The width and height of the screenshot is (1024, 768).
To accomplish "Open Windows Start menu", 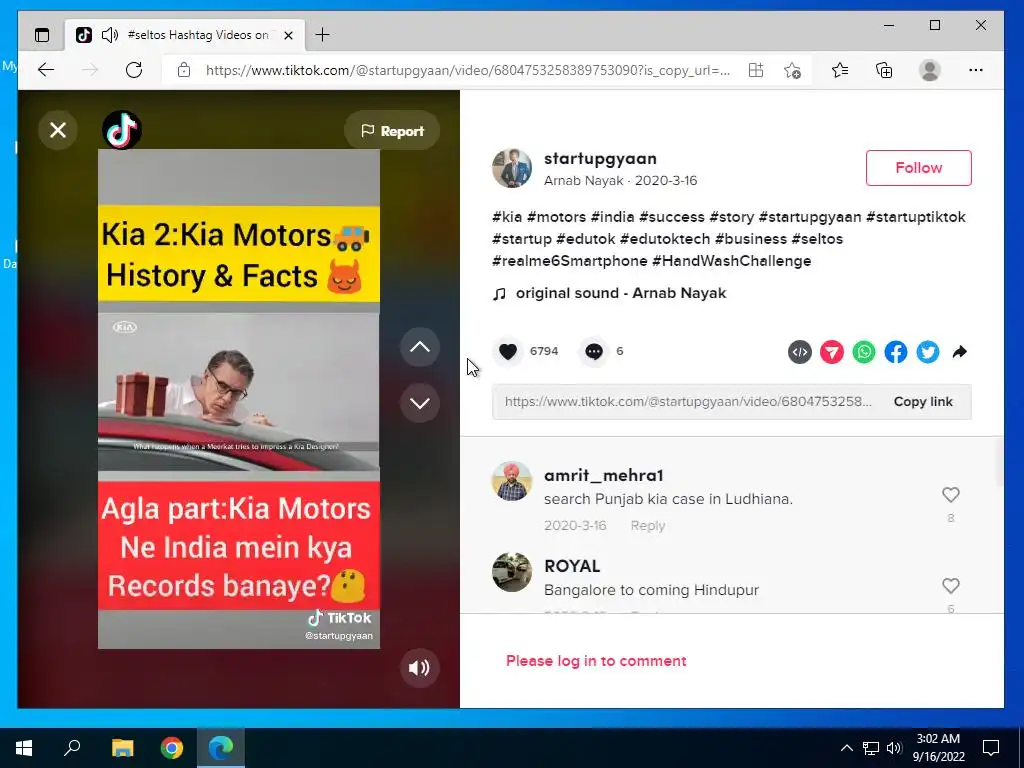I will point(24,748).
